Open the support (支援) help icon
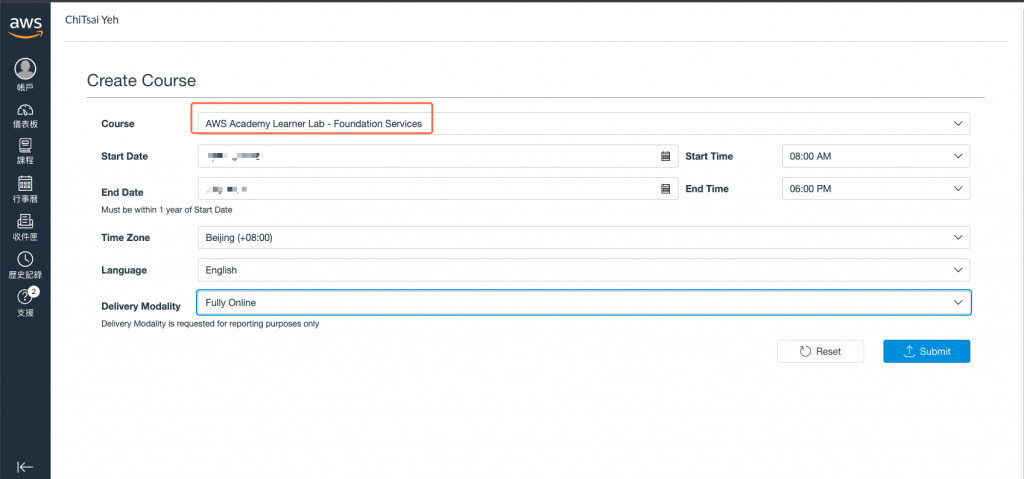 [25, 303]
